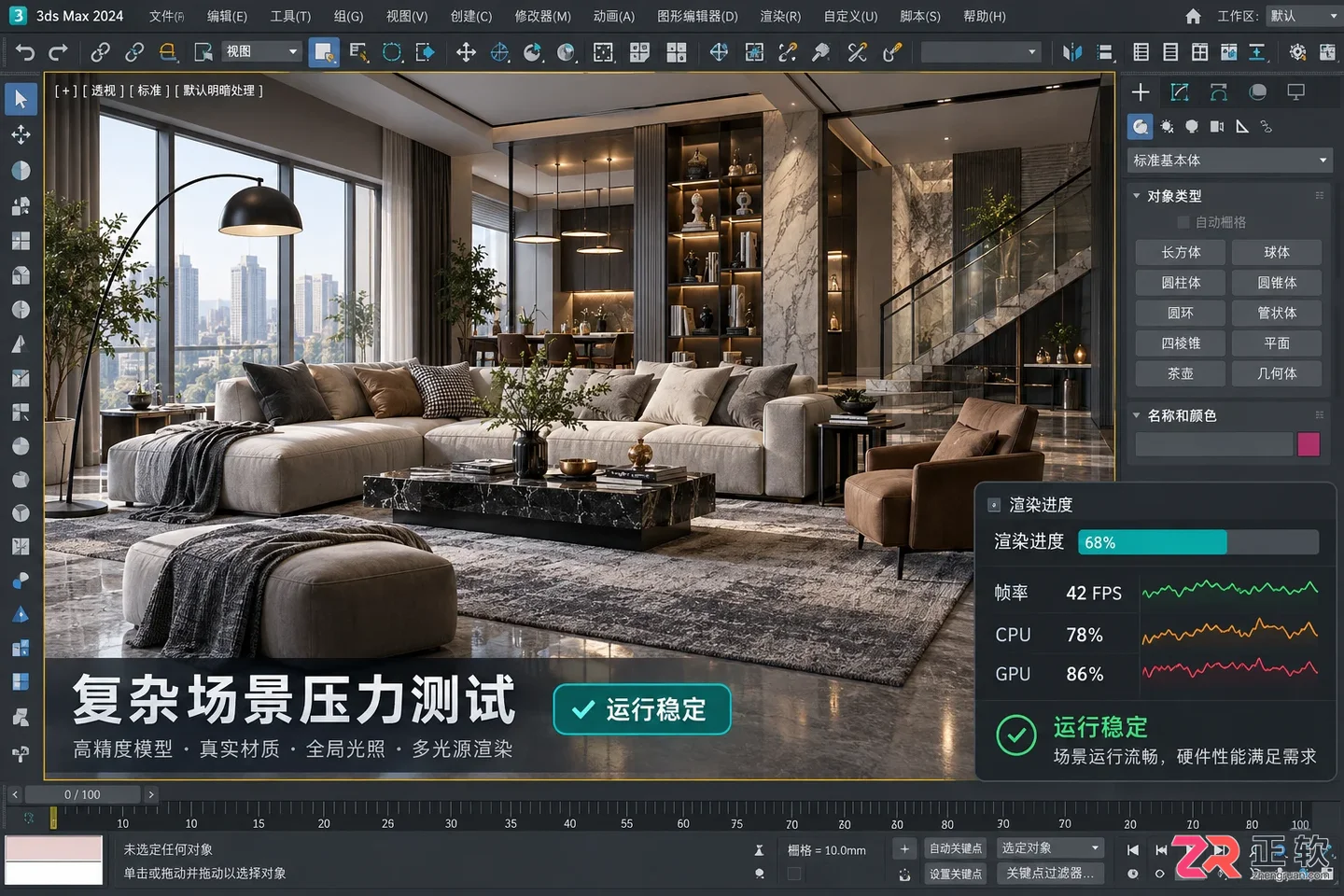
Task: Open the 视图 reference coordinate dropdown
Action: pos(261,51)
